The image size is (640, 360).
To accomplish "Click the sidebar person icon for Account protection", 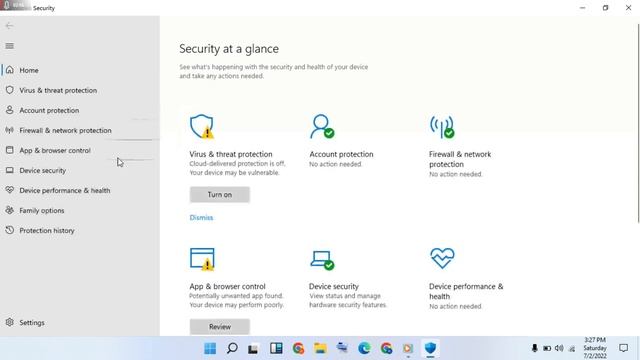I will tap(10, 110).
